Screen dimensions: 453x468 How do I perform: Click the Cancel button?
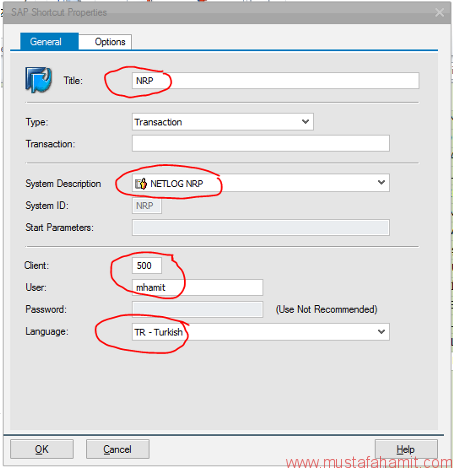pyautogui.click(x=118, y=449)
